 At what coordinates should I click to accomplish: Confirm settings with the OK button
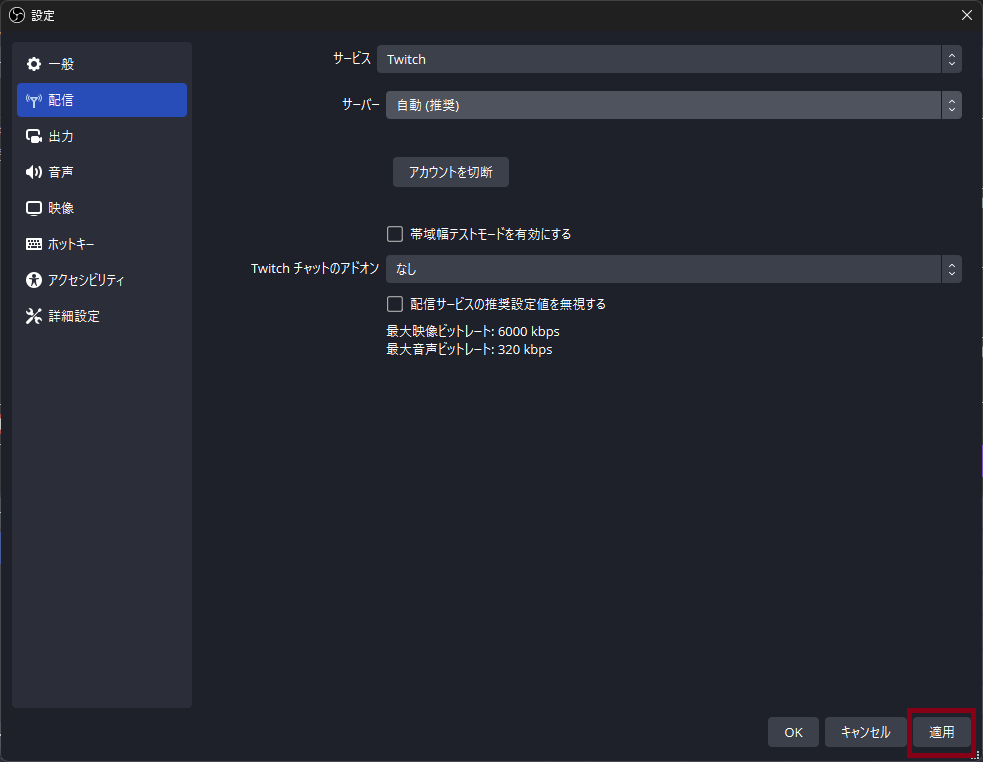point(793,732)
